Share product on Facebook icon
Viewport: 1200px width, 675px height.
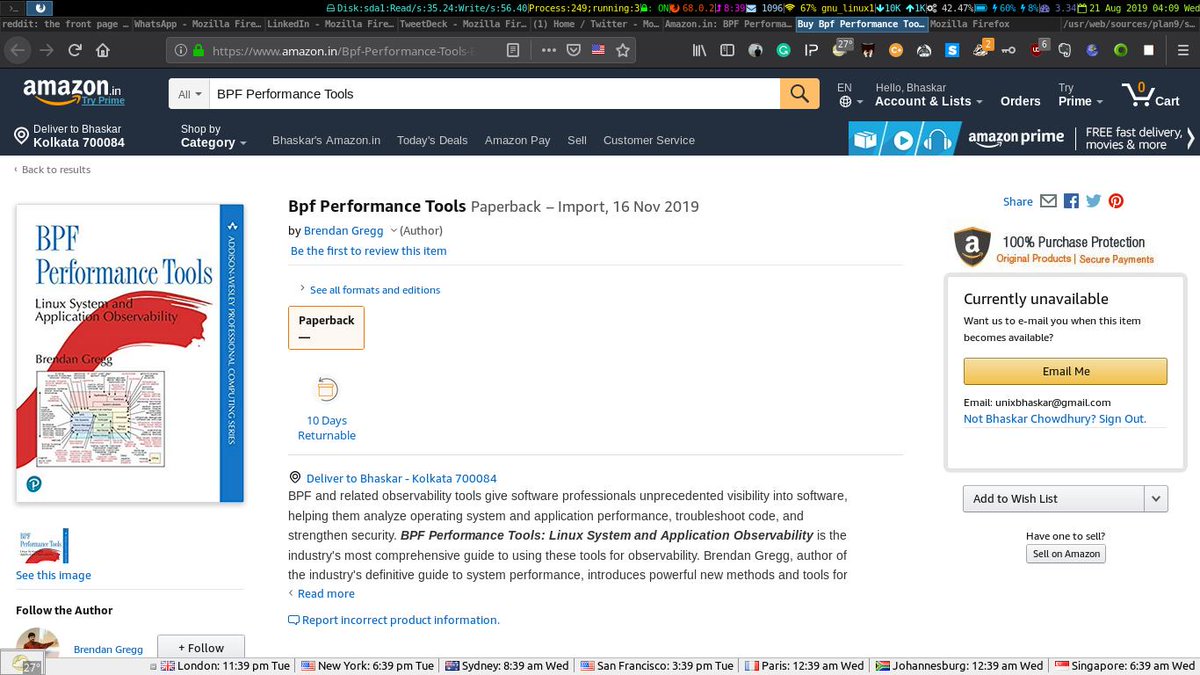1071,201
